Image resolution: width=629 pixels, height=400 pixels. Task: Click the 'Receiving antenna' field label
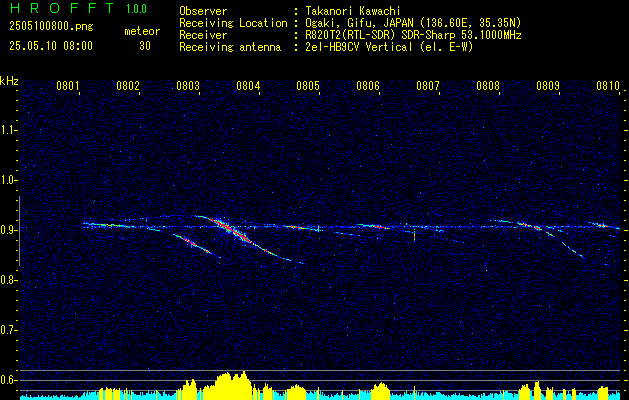(230, 47)
